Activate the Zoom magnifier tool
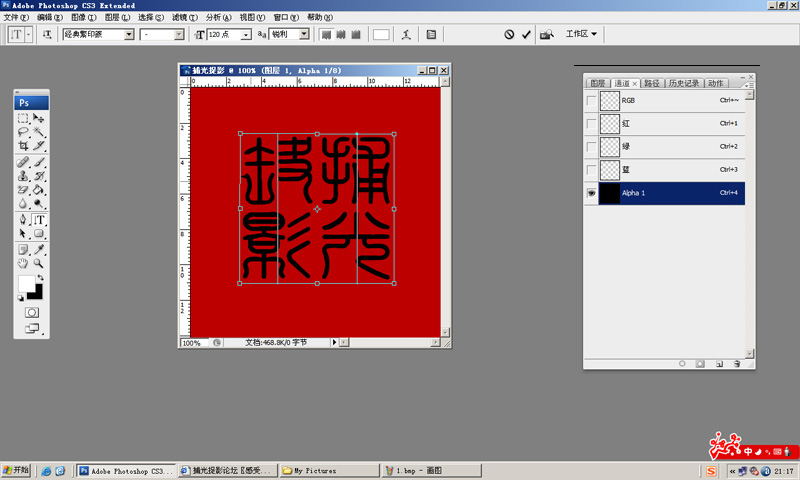The width and height of the screenshot is (800, 480). tap(39, 263)
